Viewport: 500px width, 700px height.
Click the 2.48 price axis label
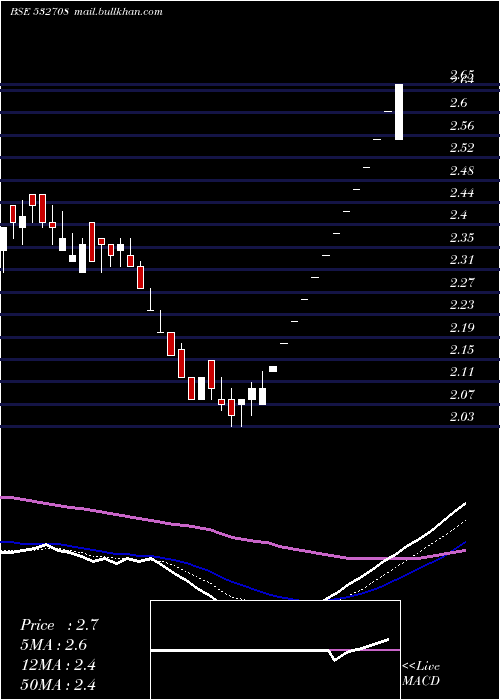pyautogui.click(x=462, y=171)
